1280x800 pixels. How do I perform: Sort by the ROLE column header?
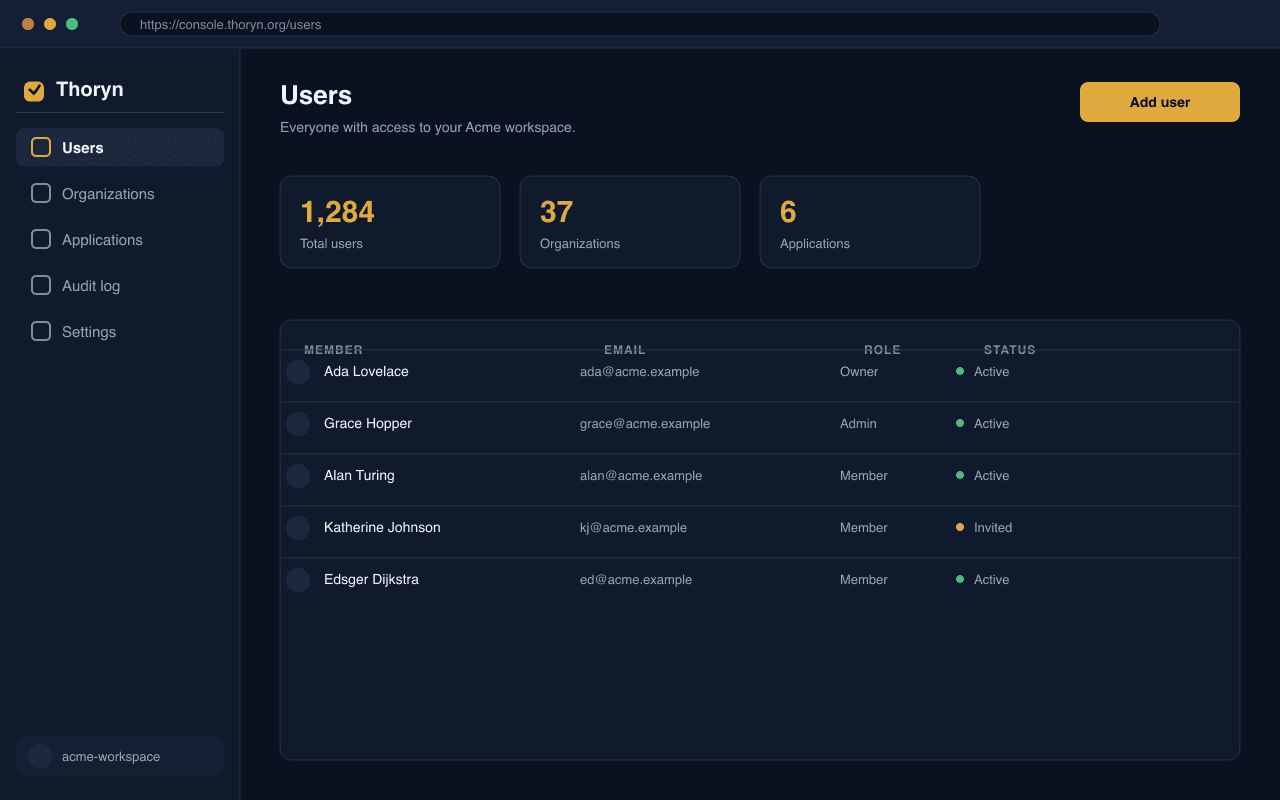(x=883, y=350)
